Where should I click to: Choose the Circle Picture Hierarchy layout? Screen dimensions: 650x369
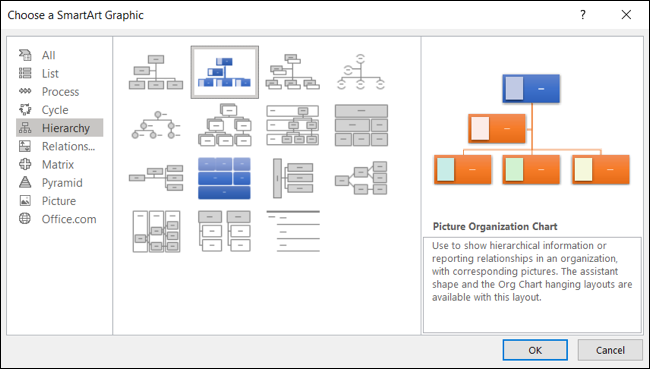pyautogui.click(x=156, y=125)
